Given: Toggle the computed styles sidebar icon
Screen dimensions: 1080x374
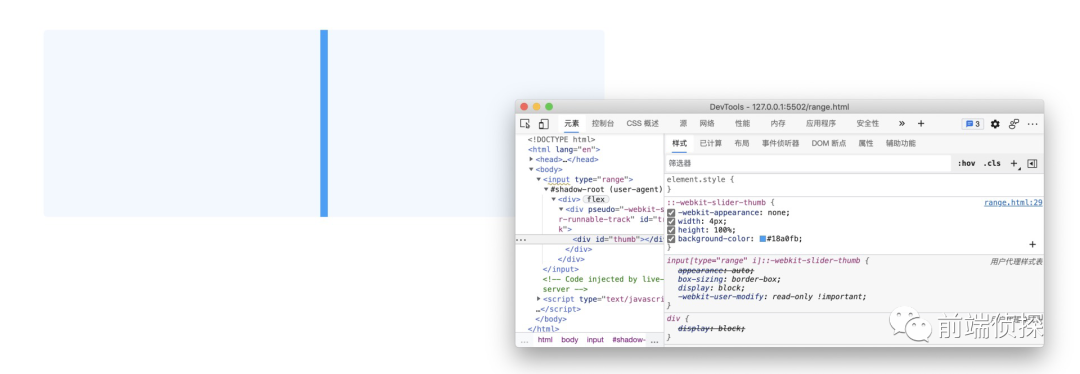Looking at the screenshot, I should pyautogui.click(x=1032, y=163).
